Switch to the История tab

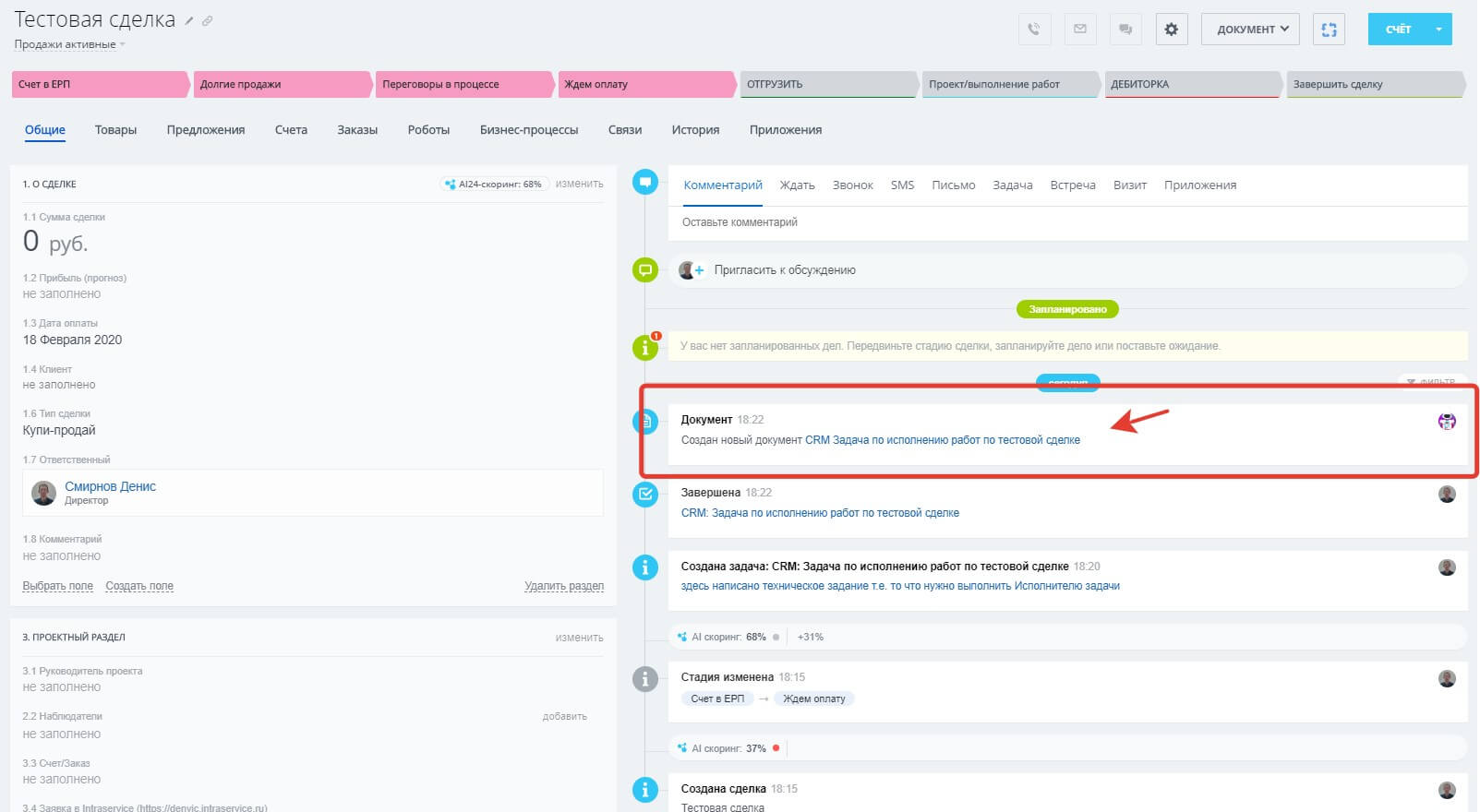[x=695, y=129]
